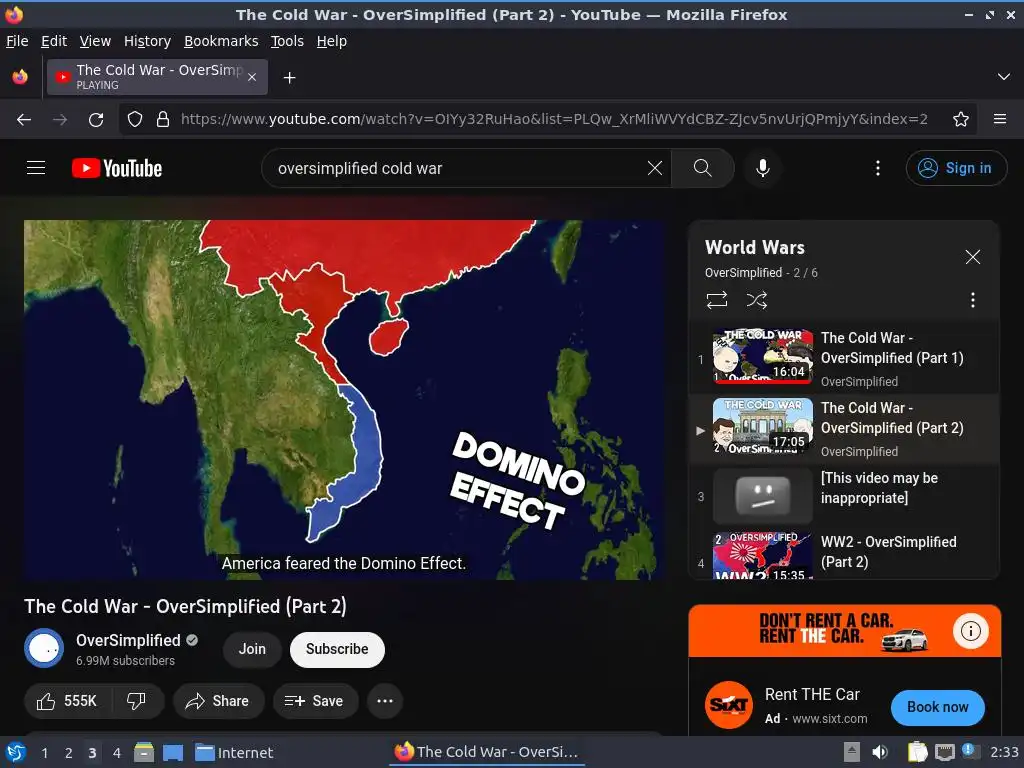Open WW2 - OverSimplified (Part 2) title

888,552
